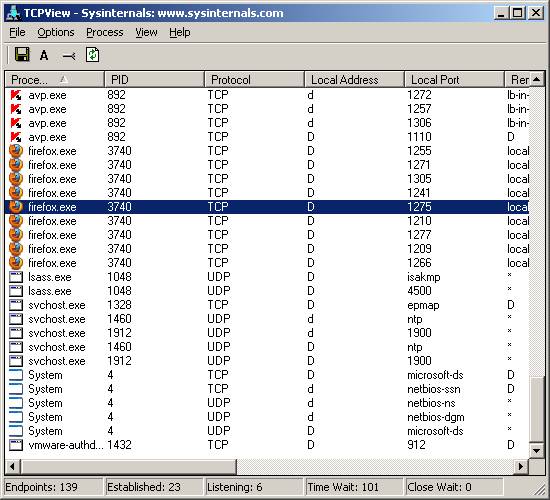
Task: Click the vertical scrollbar down arrow
Action: 537,450
